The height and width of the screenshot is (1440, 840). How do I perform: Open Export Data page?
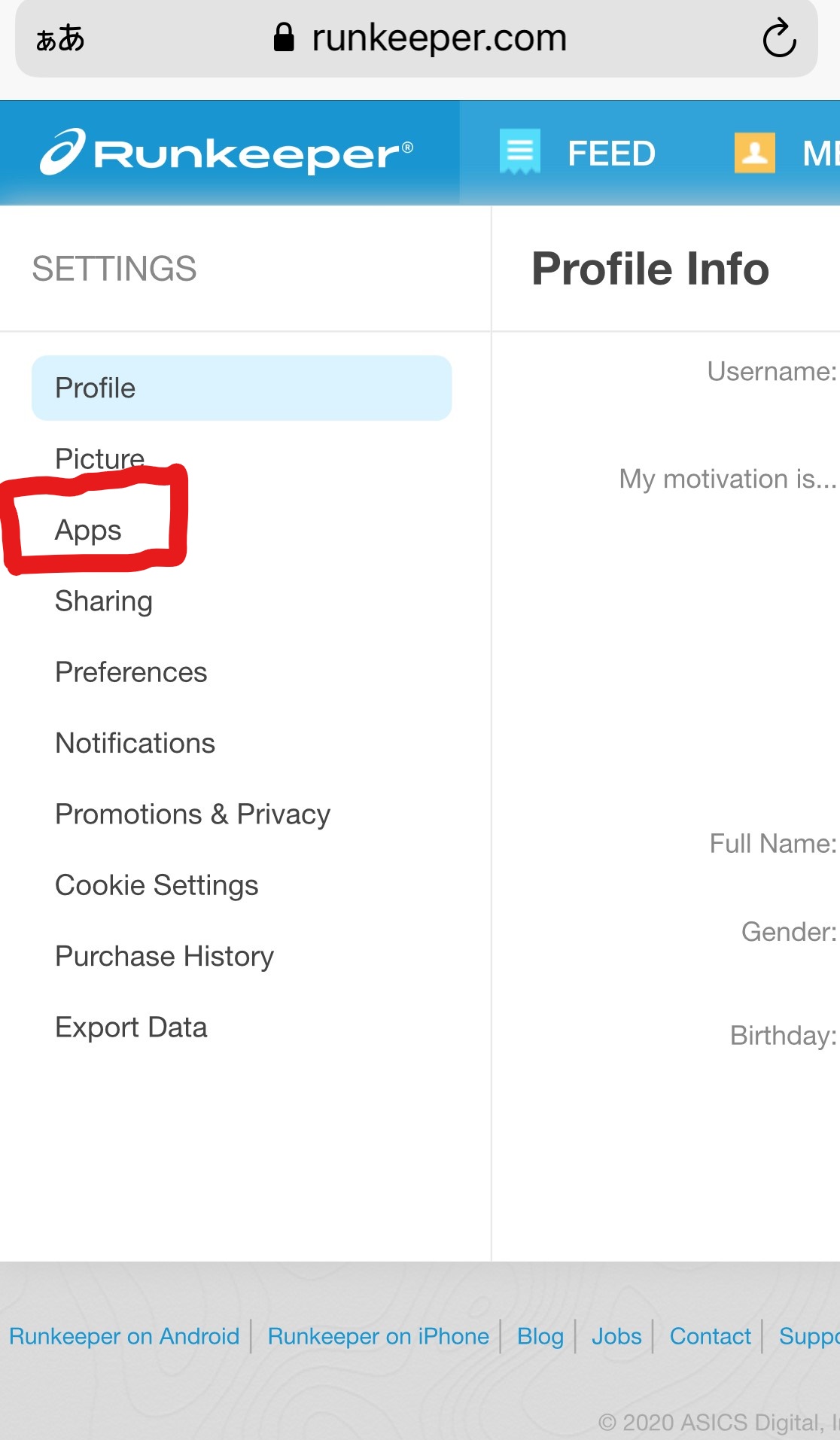(x=131, y=1027)
